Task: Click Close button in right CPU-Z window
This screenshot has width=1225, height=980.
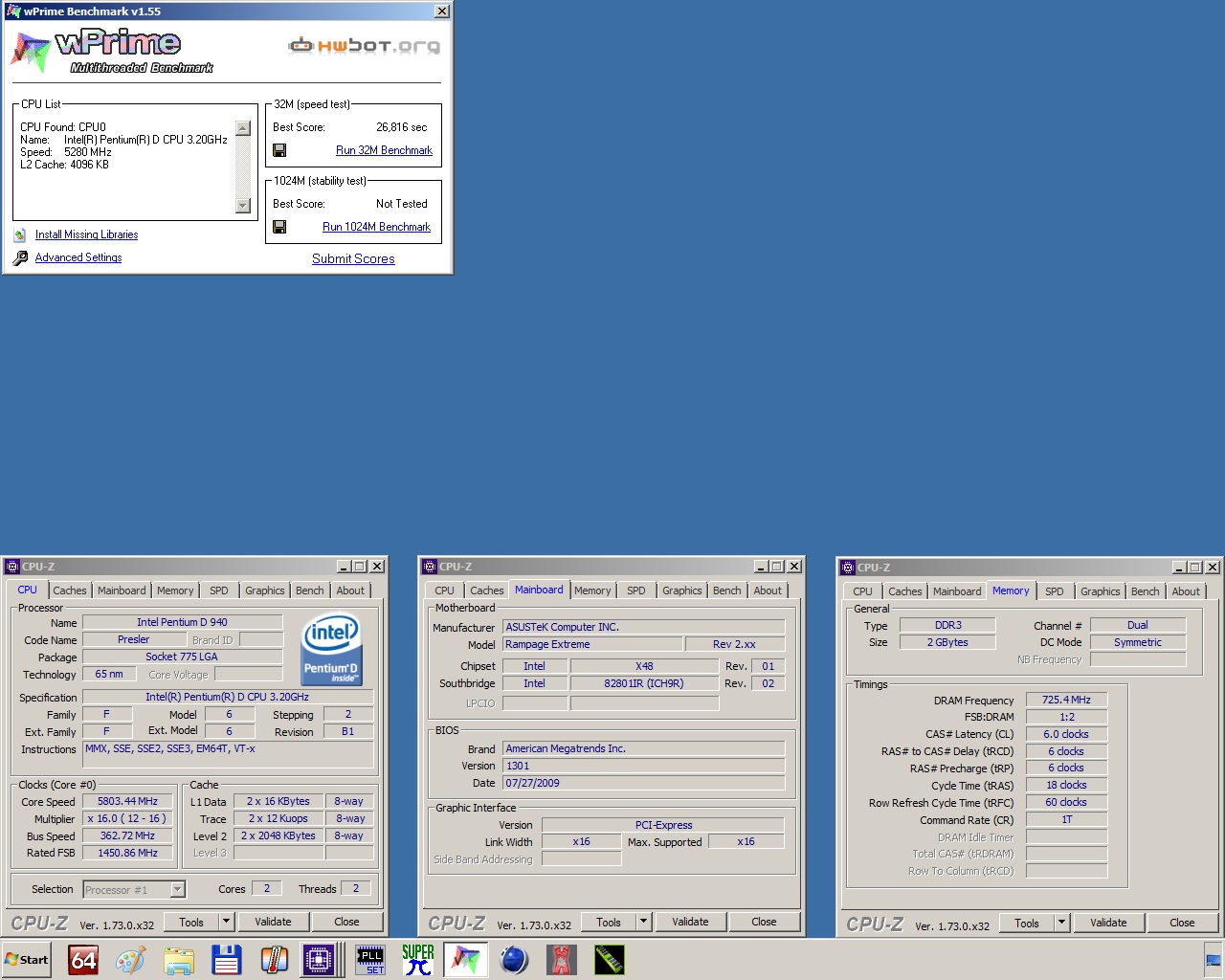Action: pyautogui.click(x=1182, y=923)
